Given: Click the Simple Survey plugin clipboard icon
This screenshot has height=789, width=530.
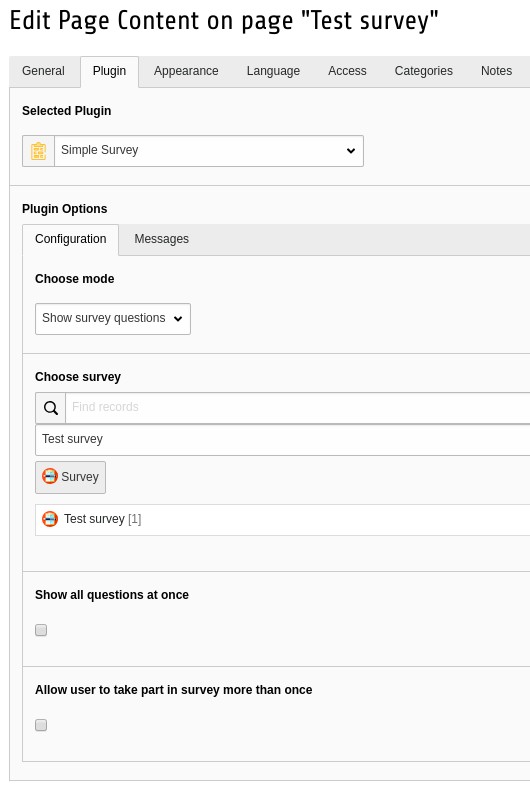Looking at the screenshot, I should (x=39, y=151).
